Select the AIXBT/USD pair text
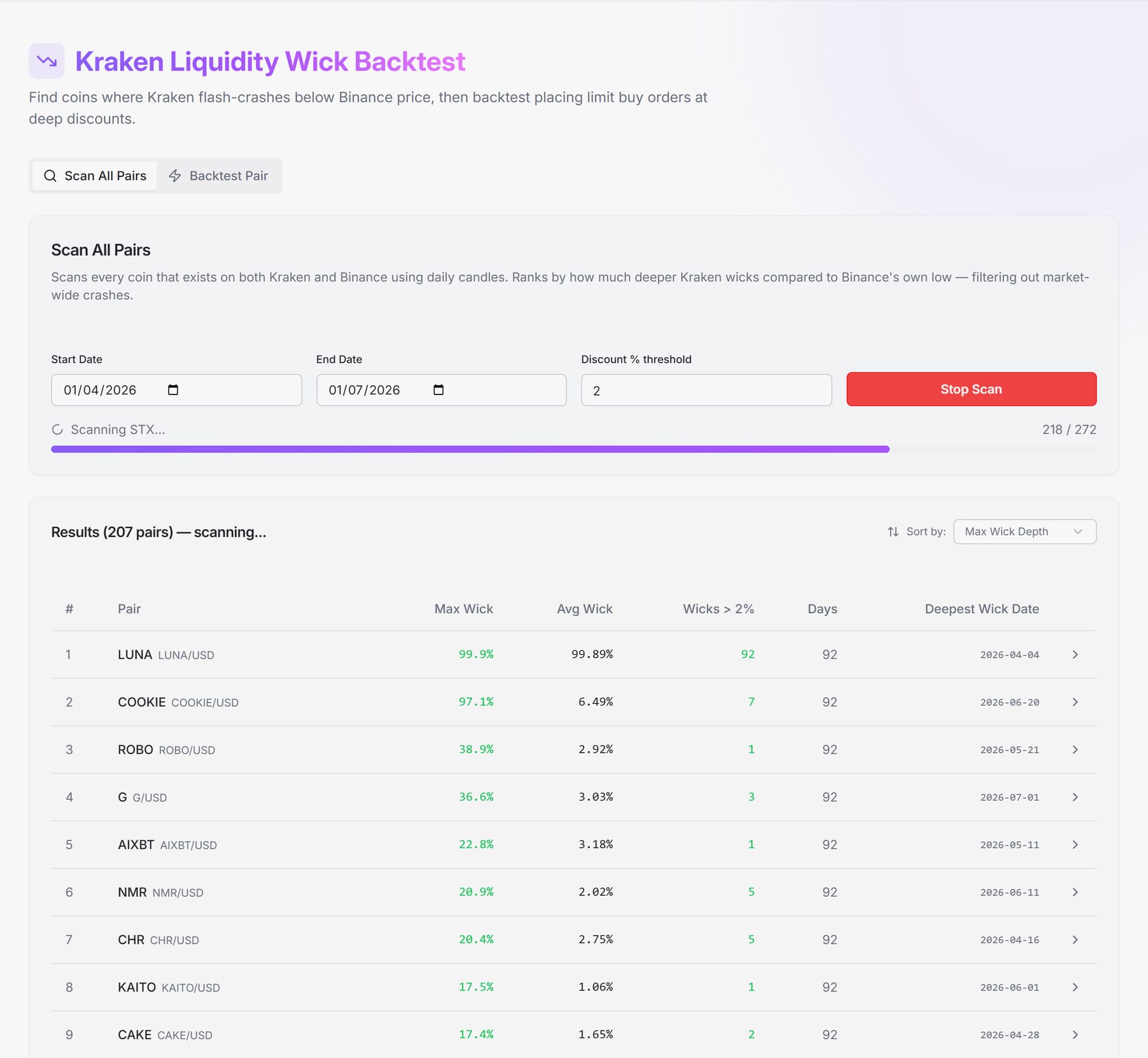Viewport: 1148px width, 1058px height. (x=188, y=846)
